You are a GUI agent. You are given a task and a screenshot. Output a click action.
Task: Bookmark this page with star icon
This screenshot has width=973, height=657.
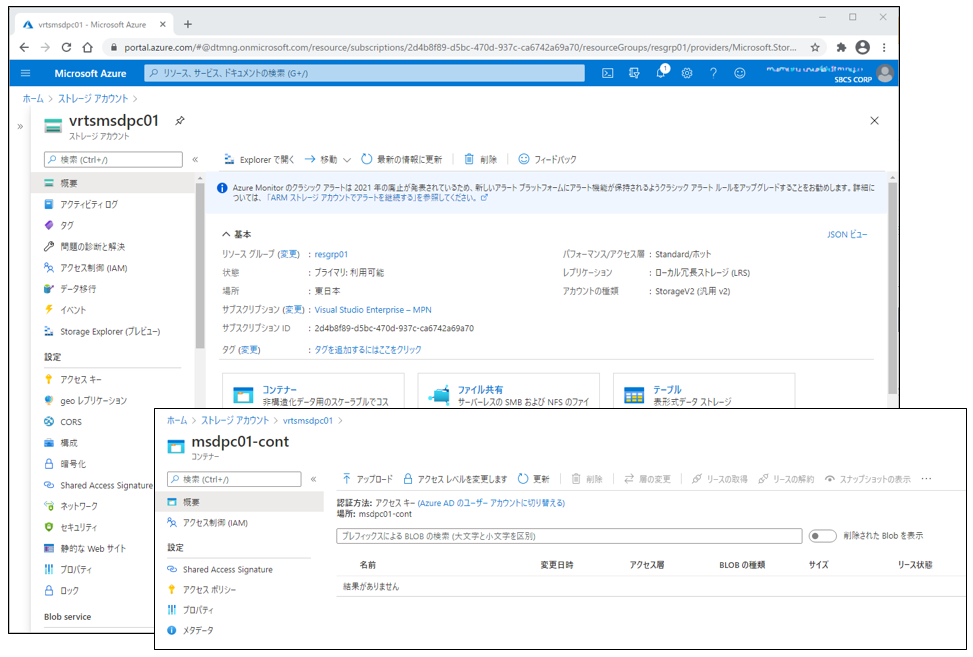click(815, 47)
